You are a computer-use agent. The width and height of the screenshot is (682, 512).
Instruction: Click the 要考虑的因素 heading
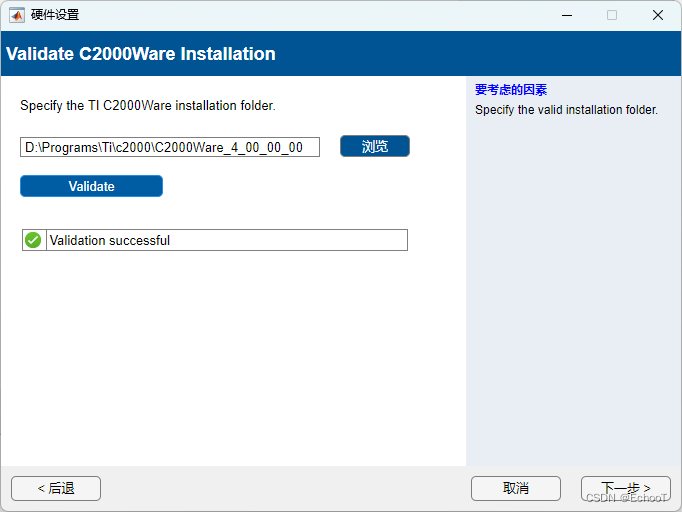[511, 90]
